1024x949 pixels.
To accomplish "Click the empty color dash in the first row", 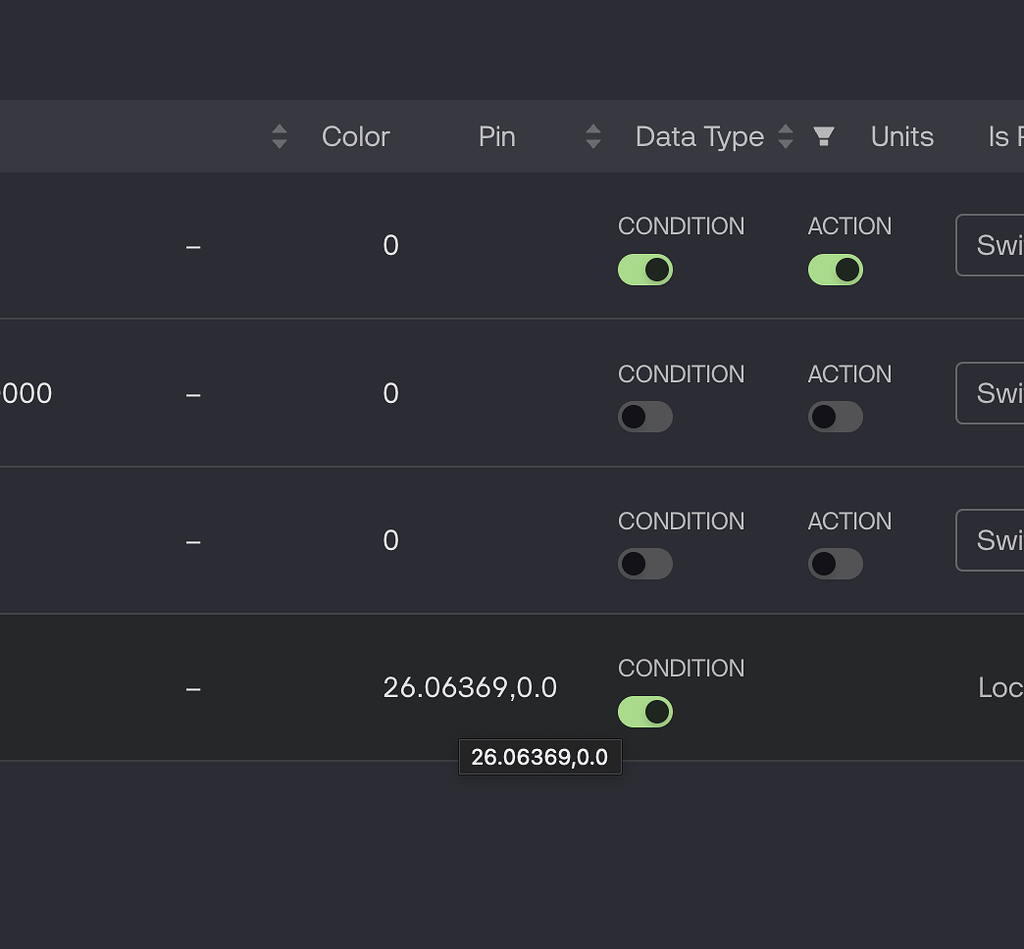I will pyautogui.click(x=193, y=245).
